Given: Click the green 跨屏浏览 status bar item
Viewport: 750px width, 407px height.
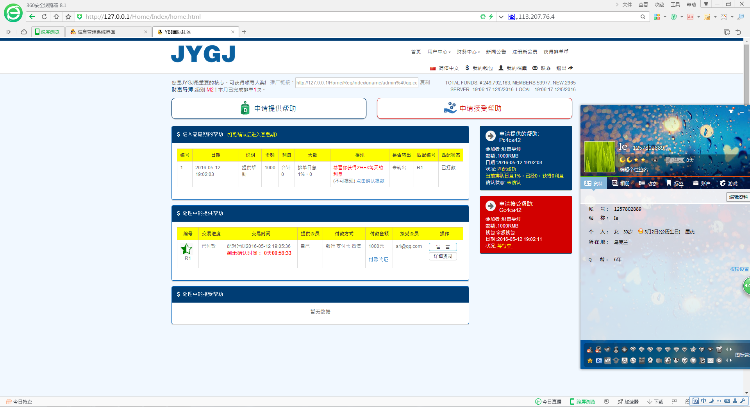Looking at the screenshot, I should point(583,402).
